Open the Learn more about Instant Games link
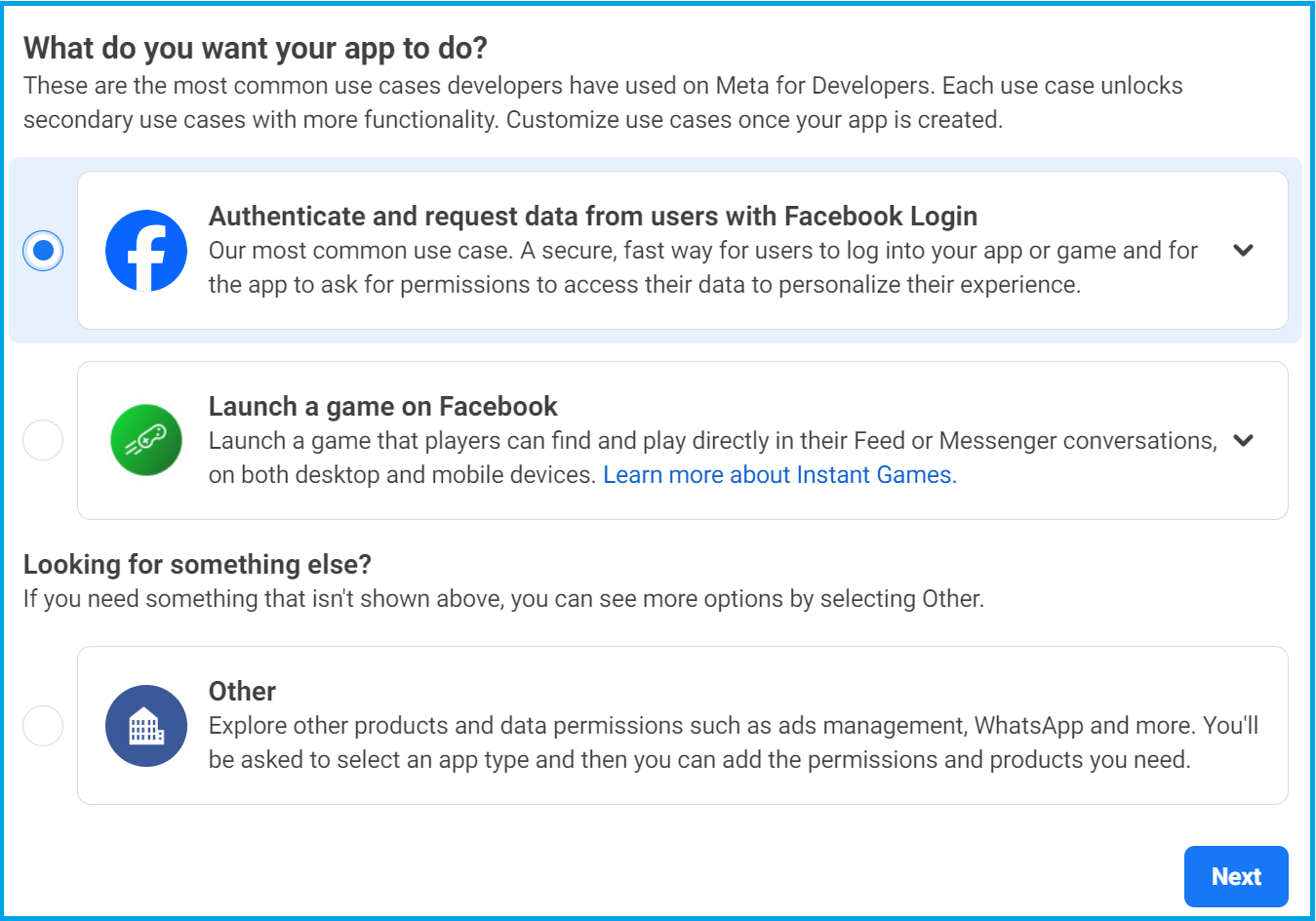This screenshot has width=1316, height=921. (x=779, y=475)
